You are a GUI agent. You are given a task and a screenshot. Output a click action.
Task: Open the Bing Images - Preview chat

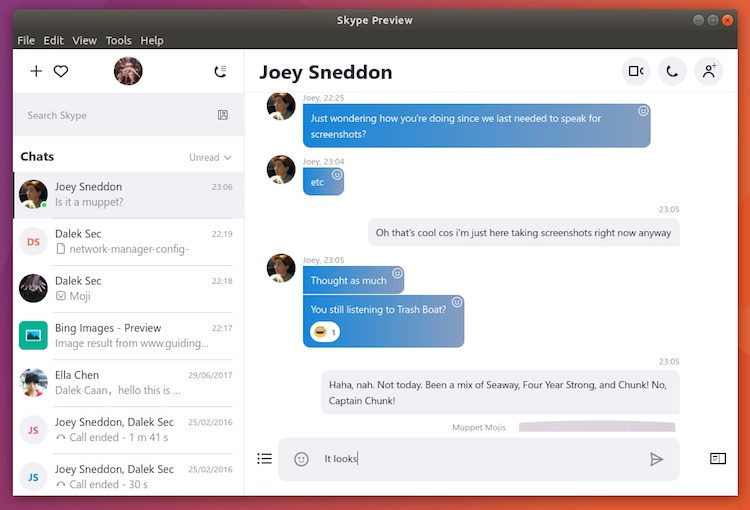(128, 335)
